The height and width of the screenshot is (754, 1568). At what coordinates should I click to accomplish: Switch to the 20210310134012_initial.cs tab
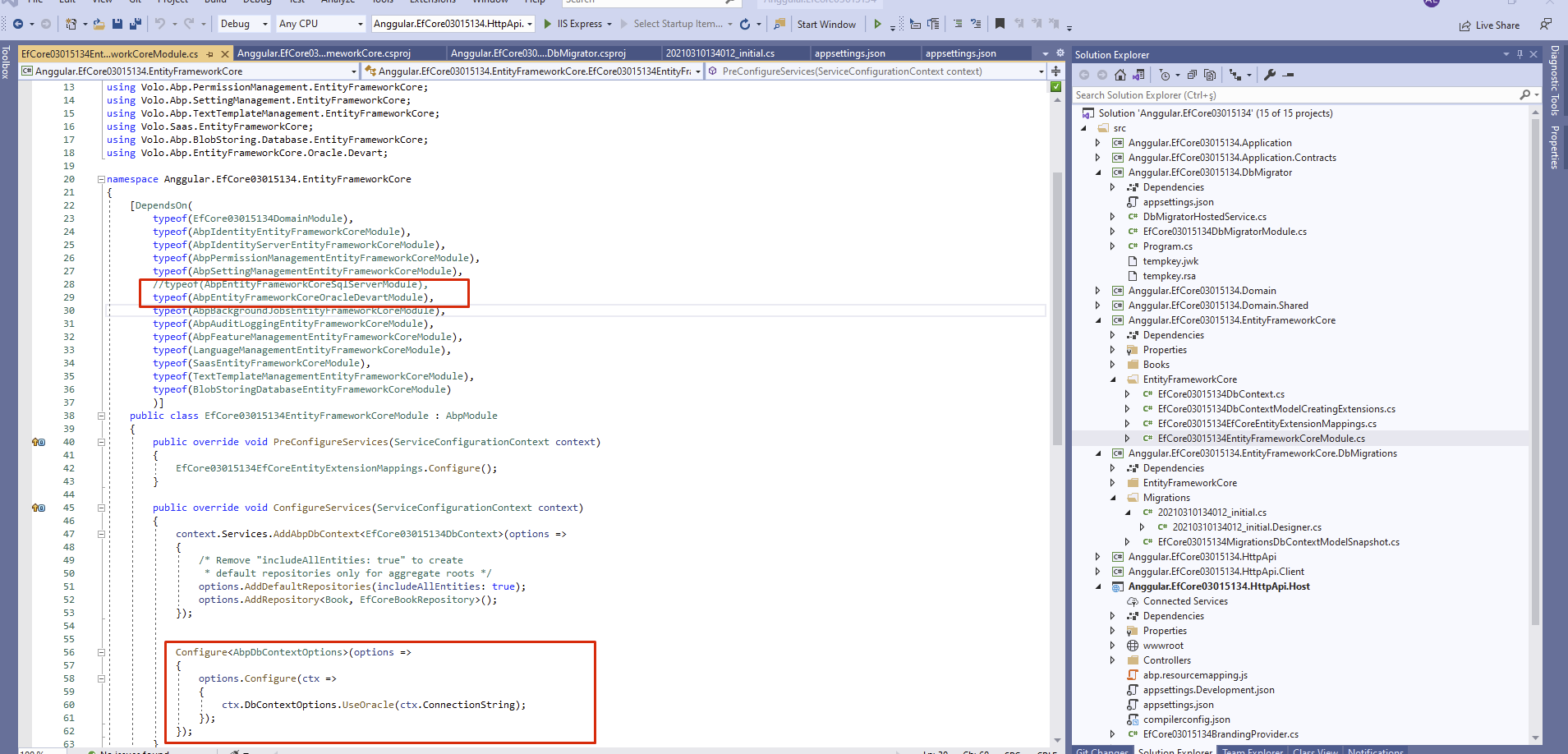[720, 53]
